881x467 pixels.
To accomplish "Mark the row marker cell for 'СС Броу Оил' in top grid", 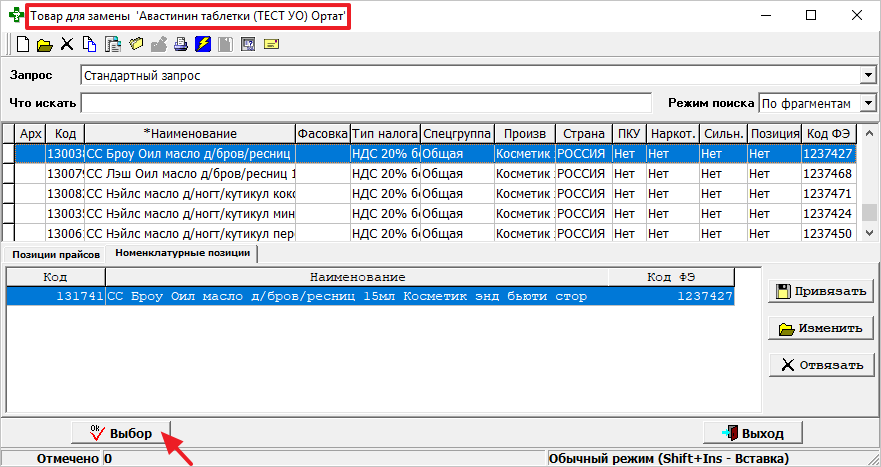I will point(8,154).
